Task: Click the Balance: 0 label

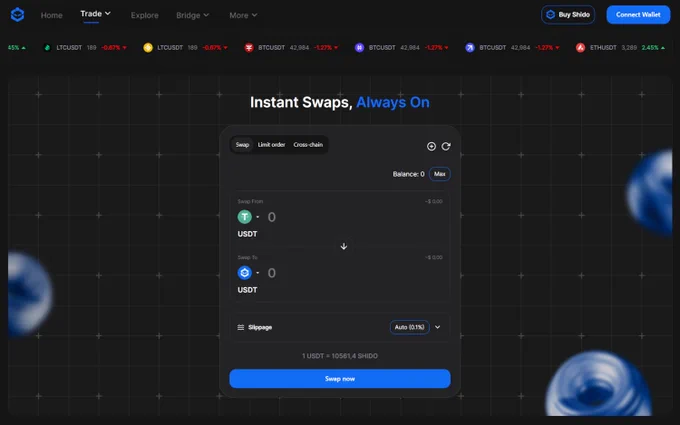Action: click(409, 174)
